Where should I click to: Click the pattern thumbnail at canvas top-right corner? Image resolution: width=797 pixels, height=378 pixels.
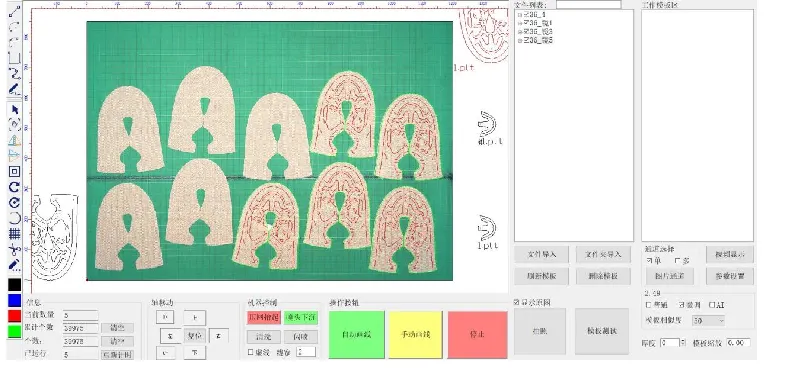tap(483, 35)
